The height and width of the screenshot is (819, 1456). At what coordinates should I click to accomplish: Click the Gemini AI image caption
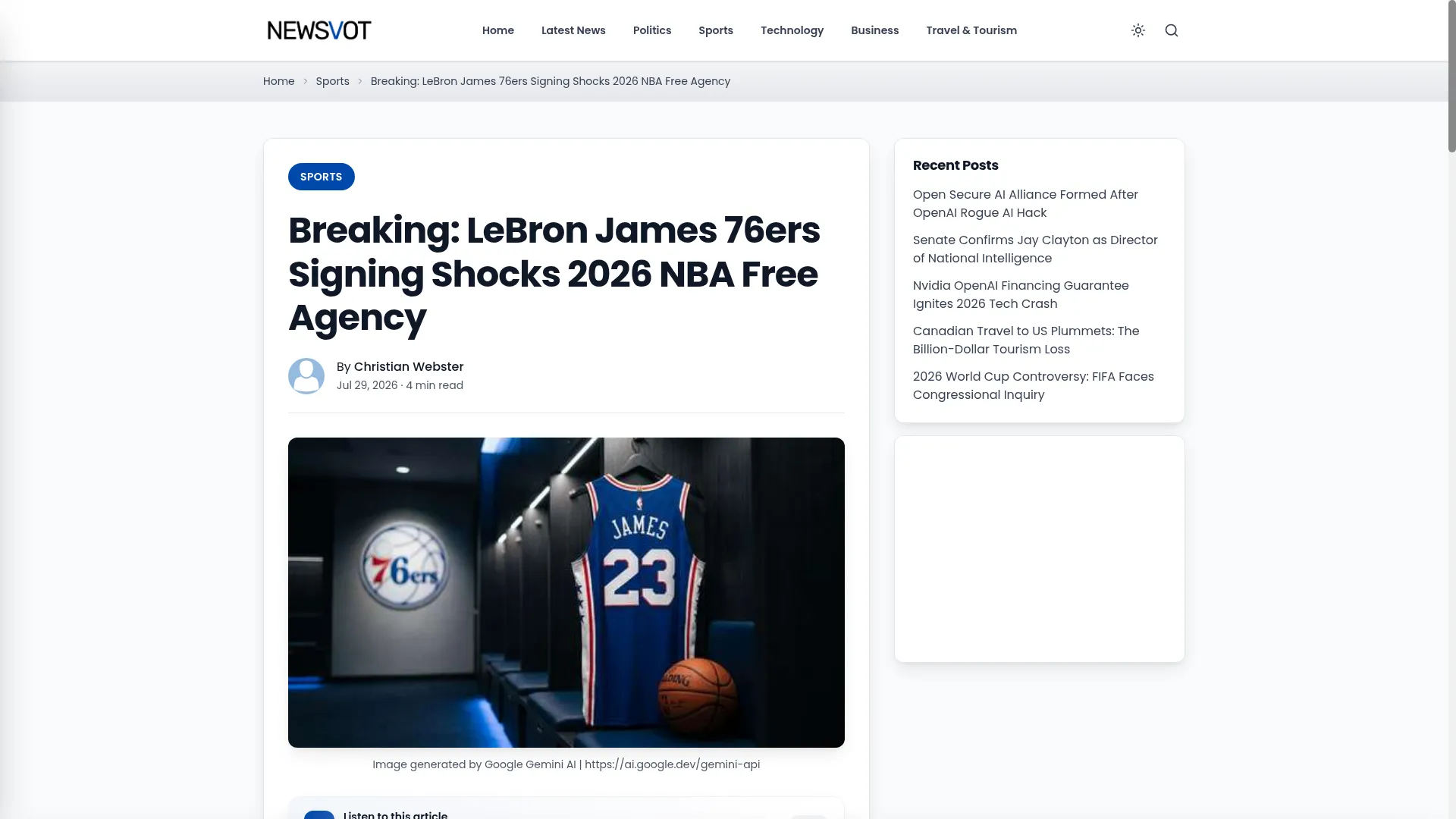click(x=566, y=764)
